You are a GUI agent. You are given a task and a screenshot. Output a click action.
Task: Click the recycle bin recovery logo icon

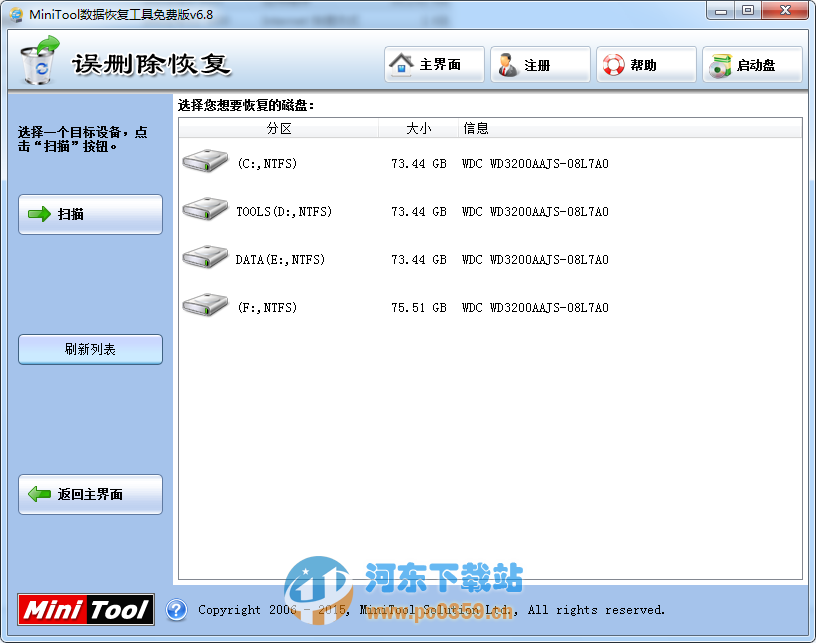[40, 60]
